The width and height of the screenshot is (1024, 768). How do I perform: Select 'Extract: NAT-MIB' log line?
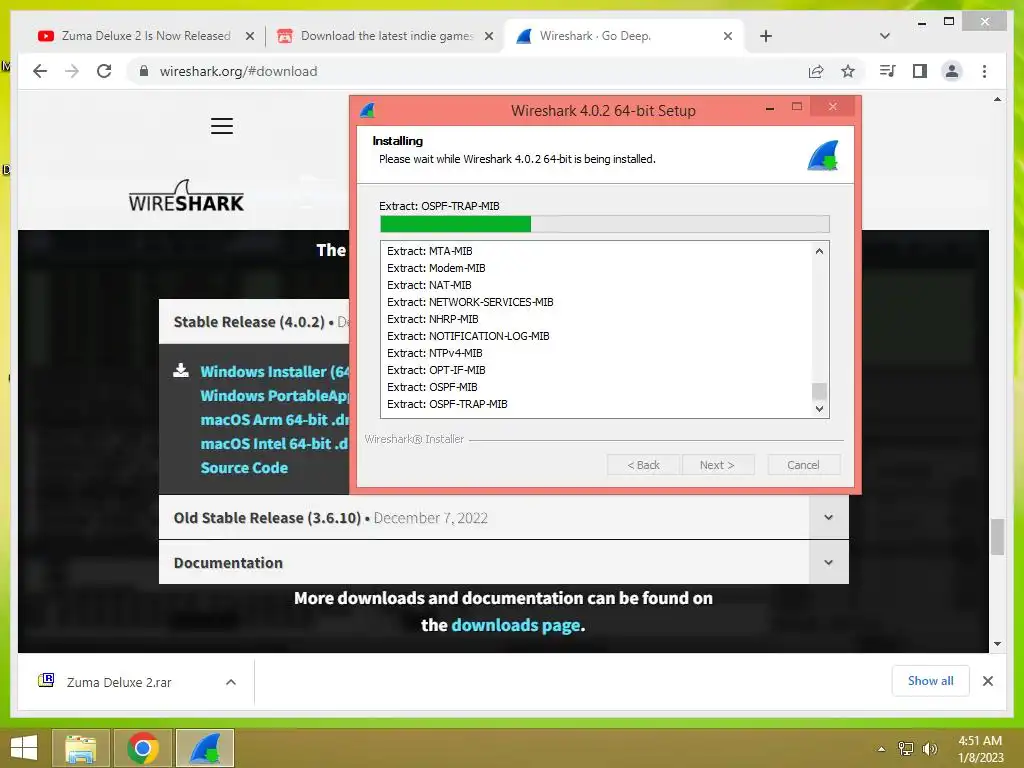pos(429,285)
